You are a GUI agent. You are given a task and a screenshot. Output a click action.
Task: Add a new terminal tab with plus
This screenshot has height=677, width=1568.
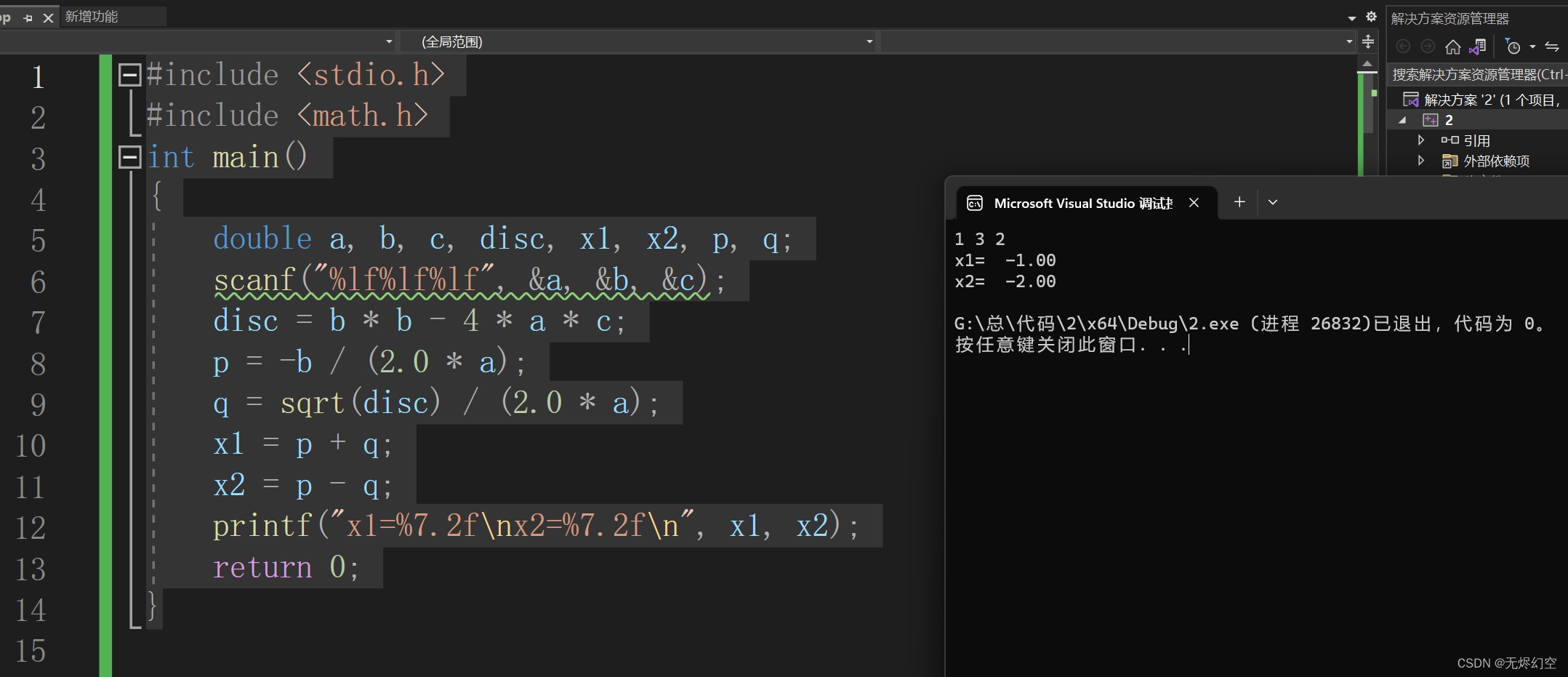coord(1239,202)
